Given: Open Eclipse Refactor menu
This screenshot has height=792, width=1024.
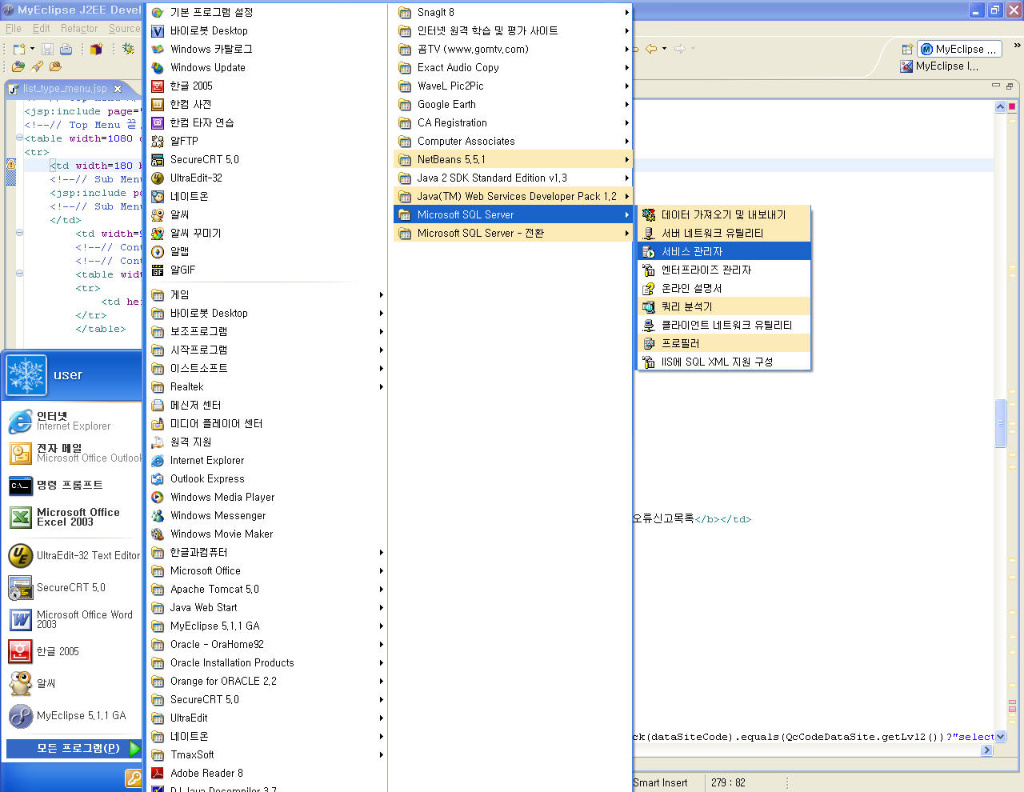Looking at the screenshot, I should [x=79, y=29].
